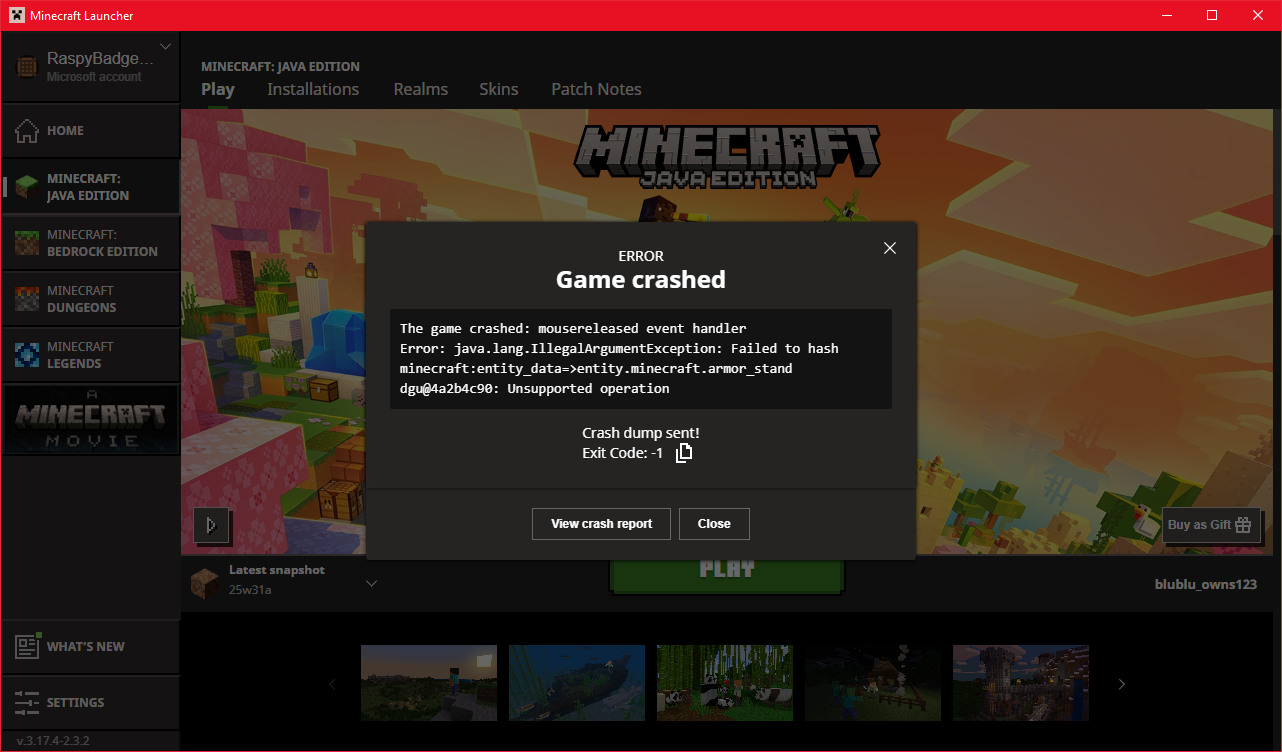Open launcher Settings
The height and width of the screenshot is (752, 1282).
coord(90,703)
